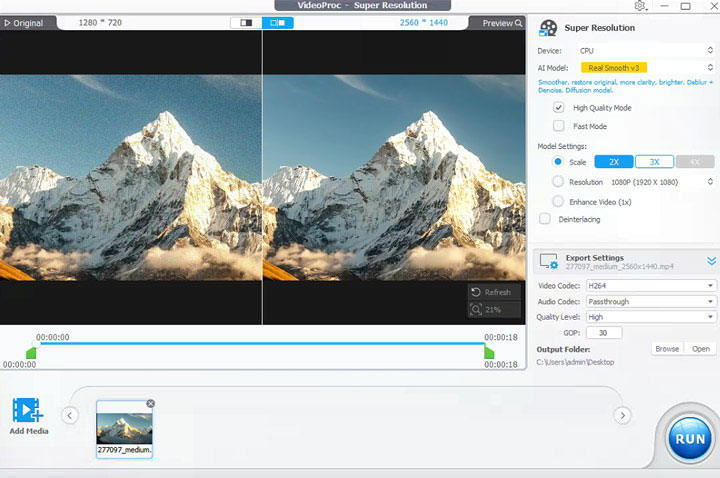The image size is (720, 478).
Task: Click the Refresh preview button
Action: (x=494, y=292)
